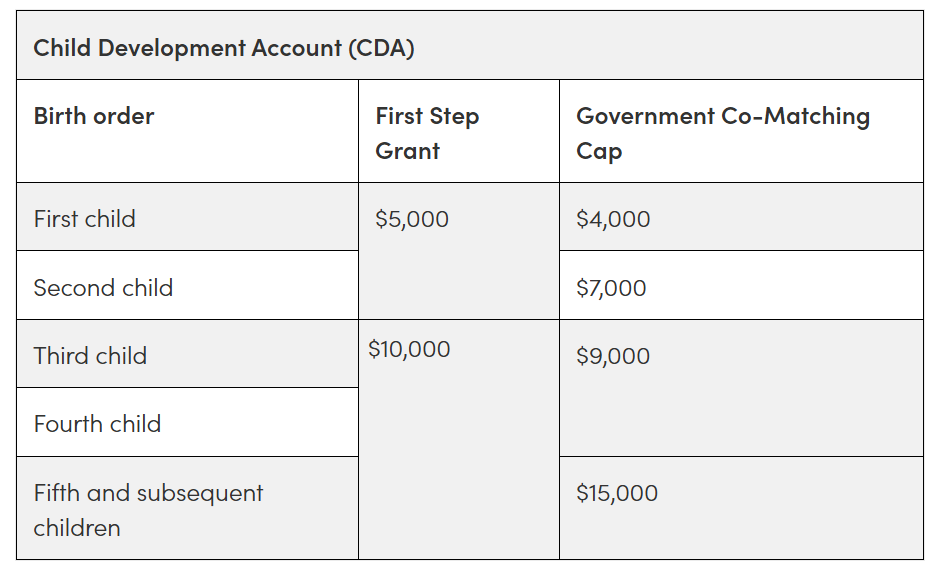
Task: Click the $15,000 co-matching cap value
Action: [x=617, y=493]
